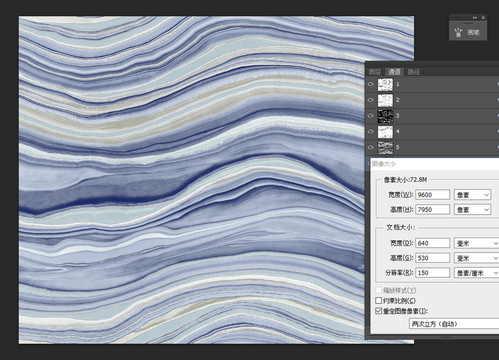499x360 pixels.
Task: Click thumbnail of channel 4
Action: tap(385, 132)
